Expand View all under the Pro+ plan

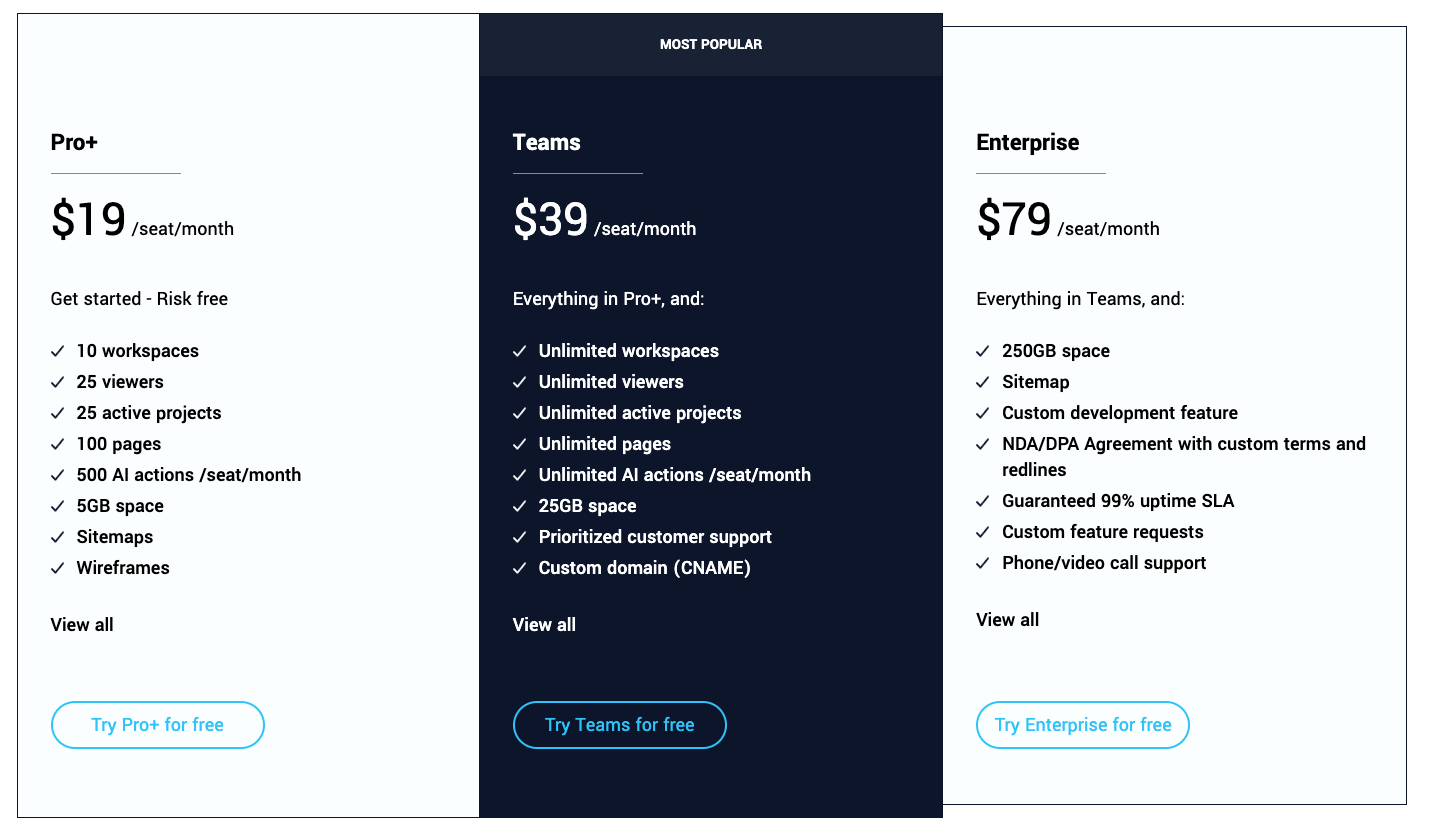pos(81,624)
